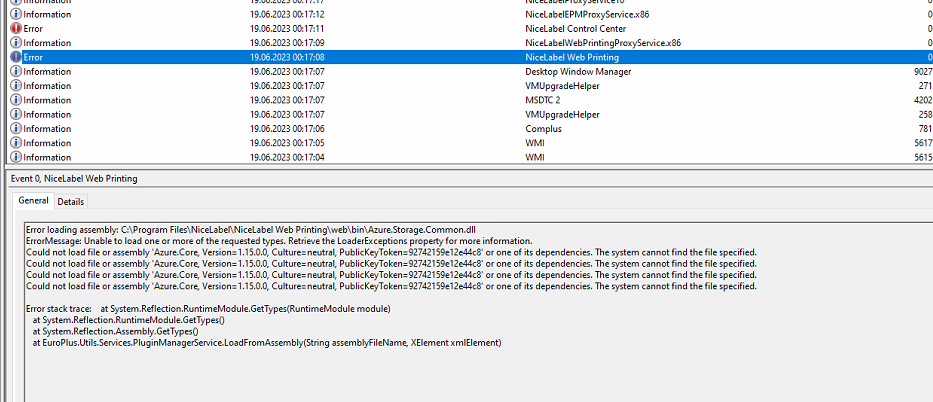Switch to the Details tab

tap(71, 202)
